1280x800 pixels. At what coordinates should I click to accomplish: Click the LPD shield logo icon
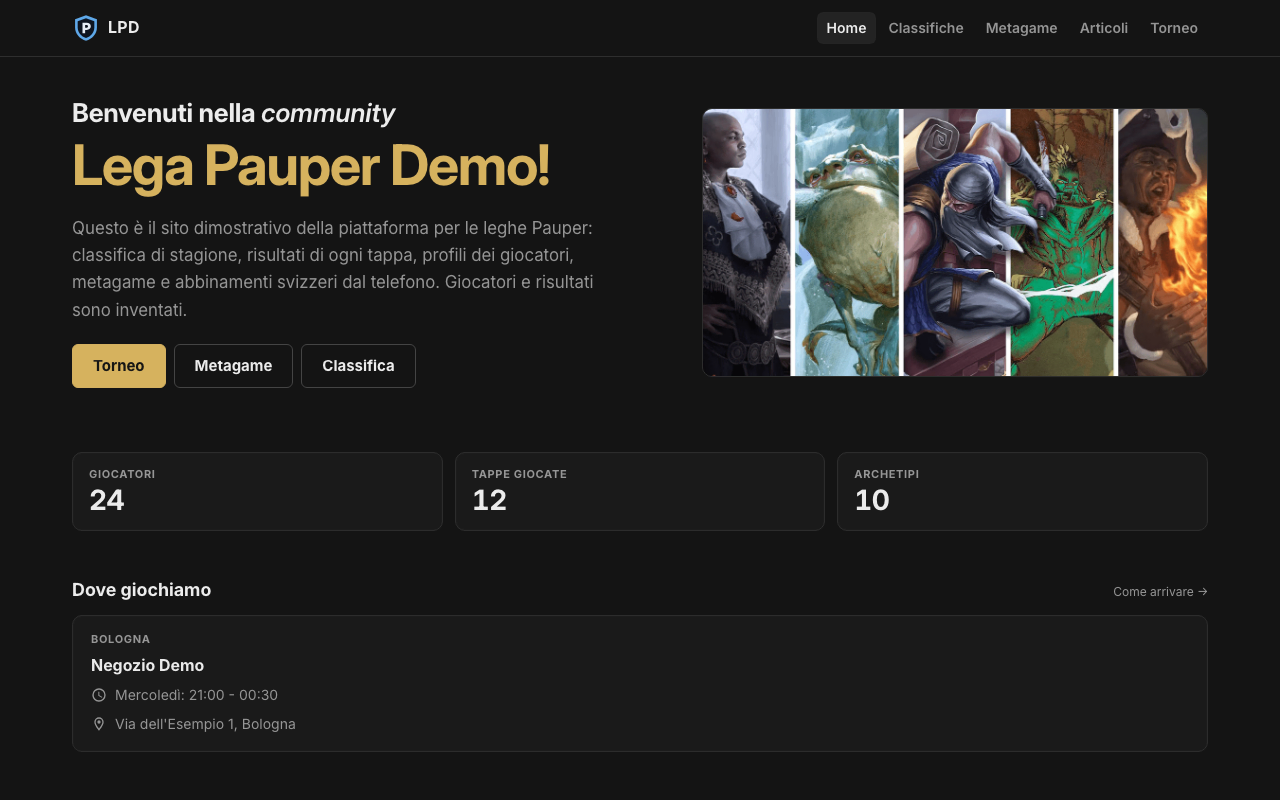point(86,28)
